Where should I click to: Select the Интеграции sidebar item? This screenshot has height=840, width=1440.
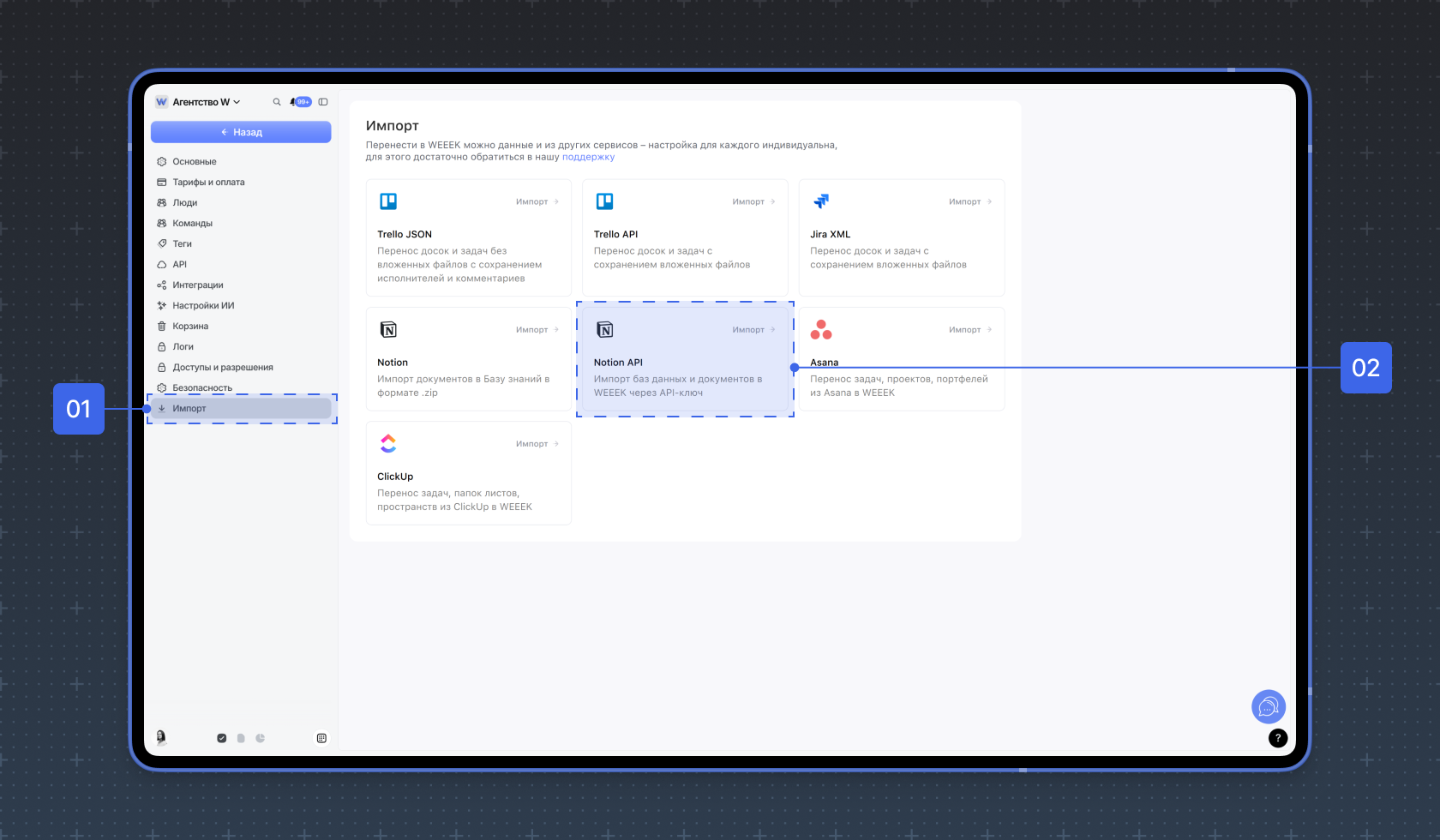(x=198, y=285)
